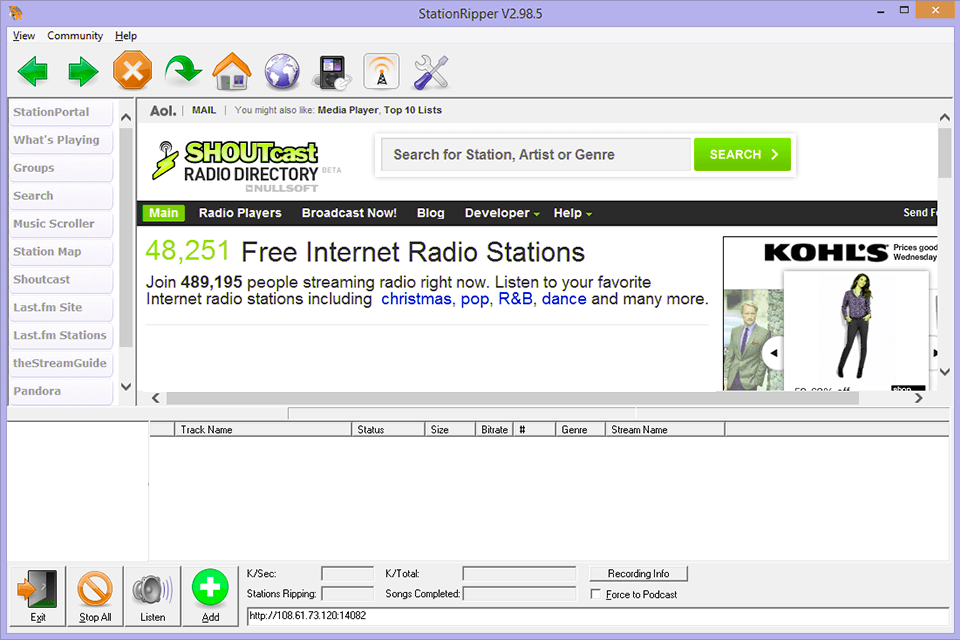Click the media player device icon

[x=332, y=72]
